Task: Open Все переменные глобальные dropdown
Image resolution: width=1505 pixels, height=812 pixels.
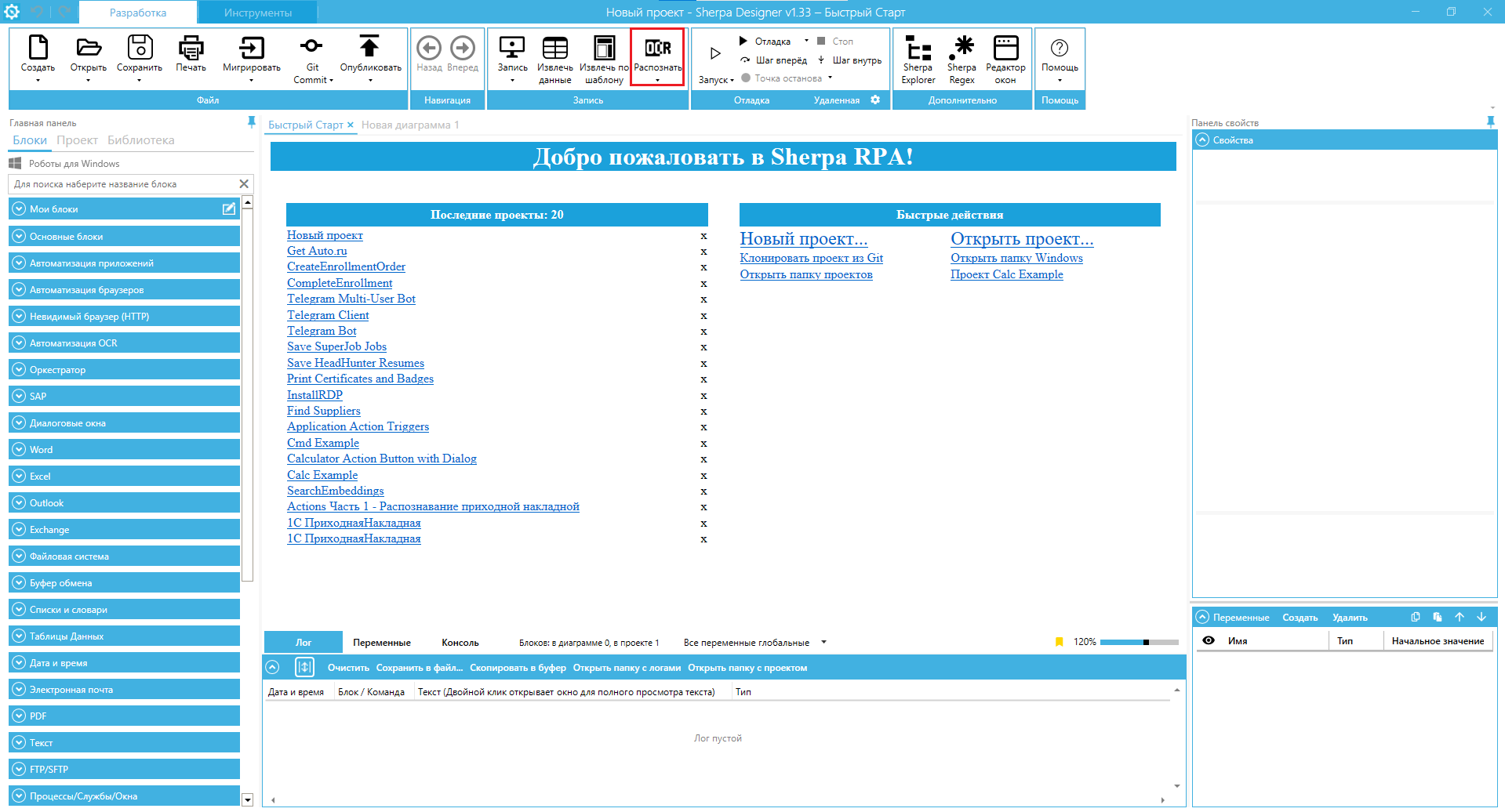Action: 823,642
